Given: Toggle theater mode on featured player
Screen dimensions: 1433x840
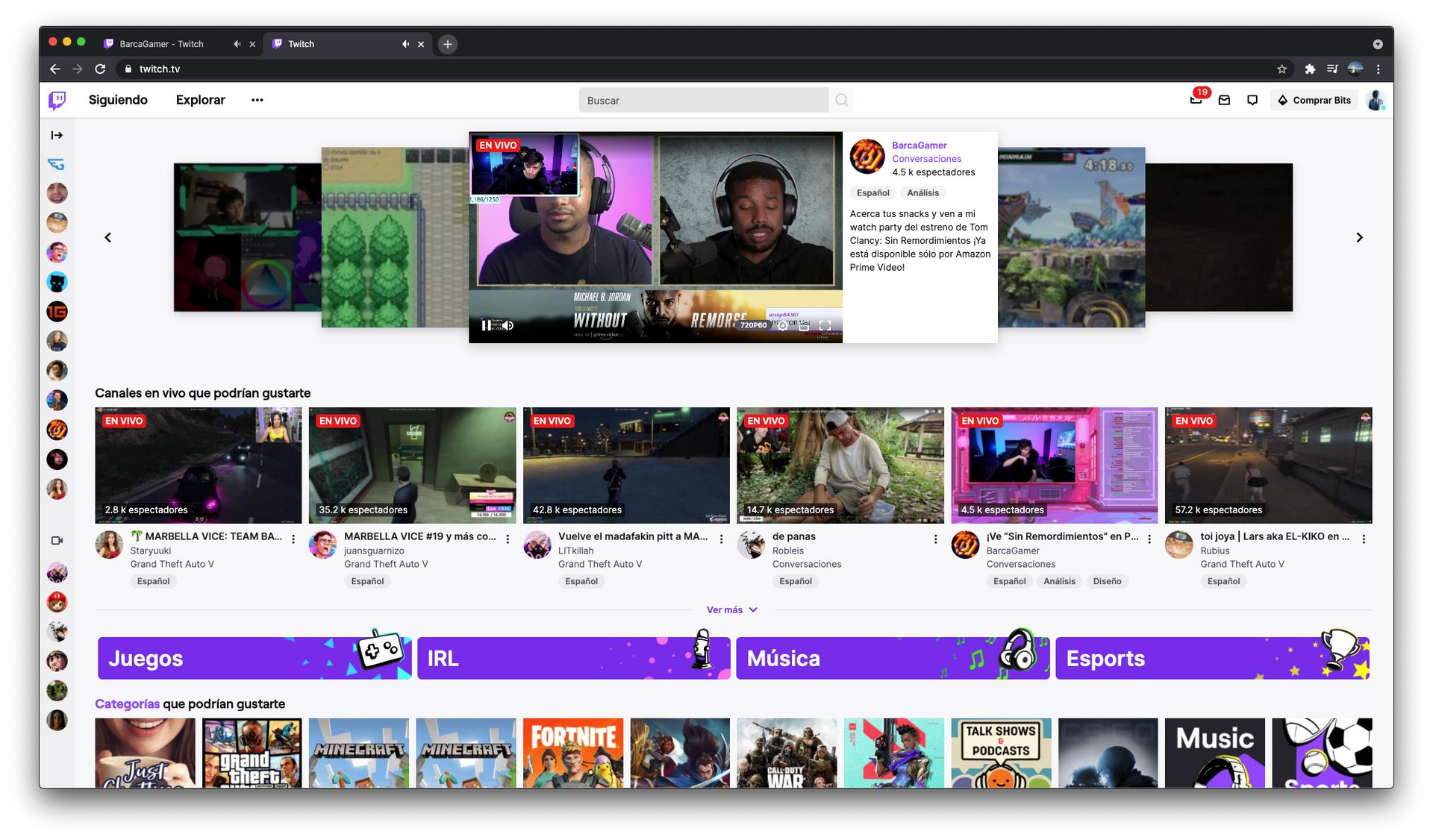Looking at the screenshot, I should tap(804, 325).
